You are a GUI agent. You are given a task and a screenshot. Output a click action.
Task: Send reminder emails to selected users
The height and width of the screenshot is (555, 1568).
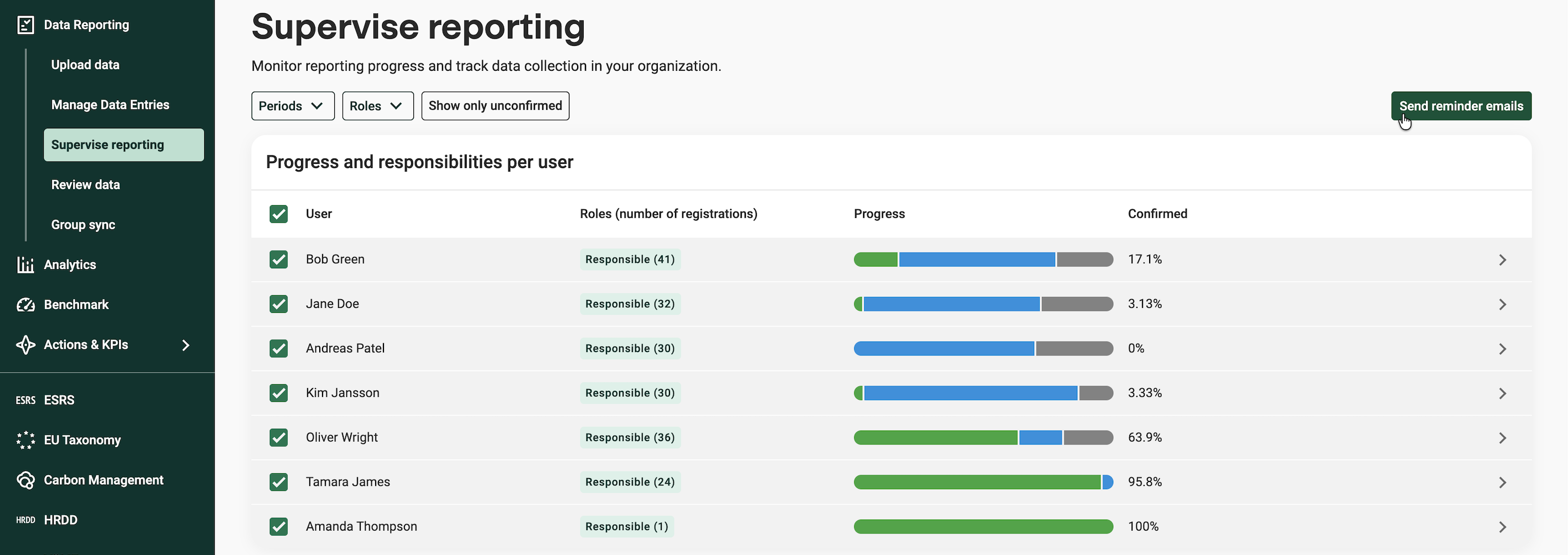1461,106
